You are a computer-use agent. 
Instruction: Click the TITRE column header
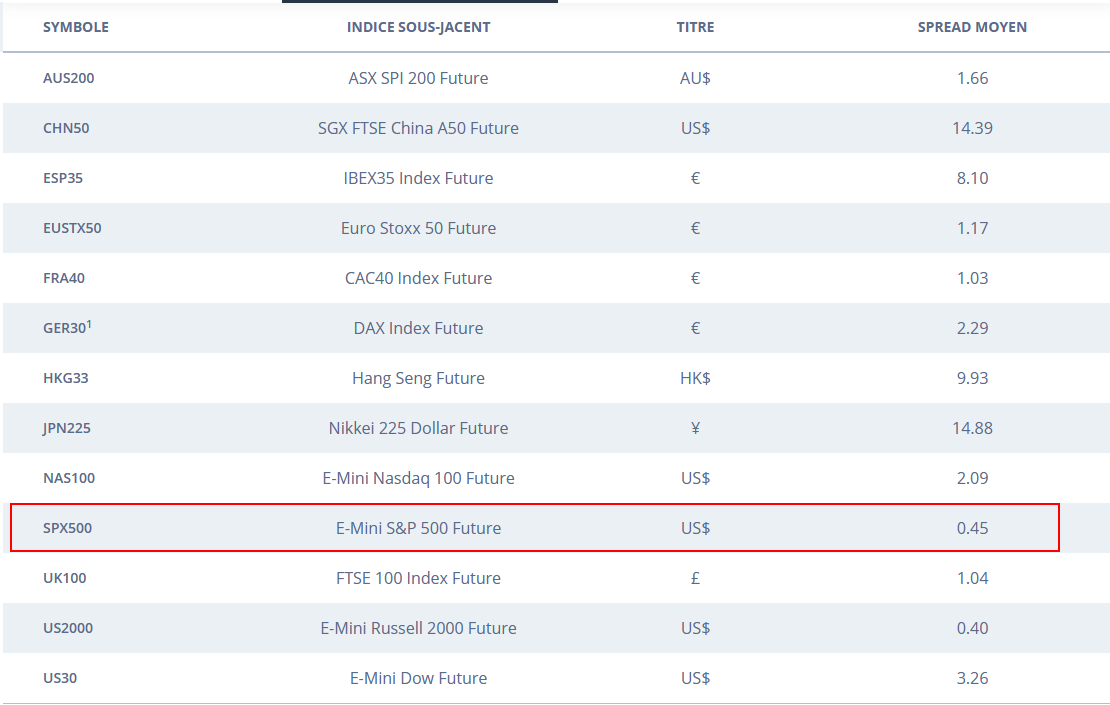[695, 27]
